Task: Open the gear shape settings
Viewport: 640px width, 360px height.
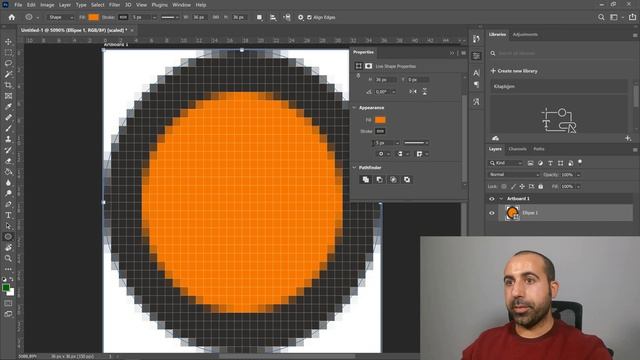Action: [300, 17]
